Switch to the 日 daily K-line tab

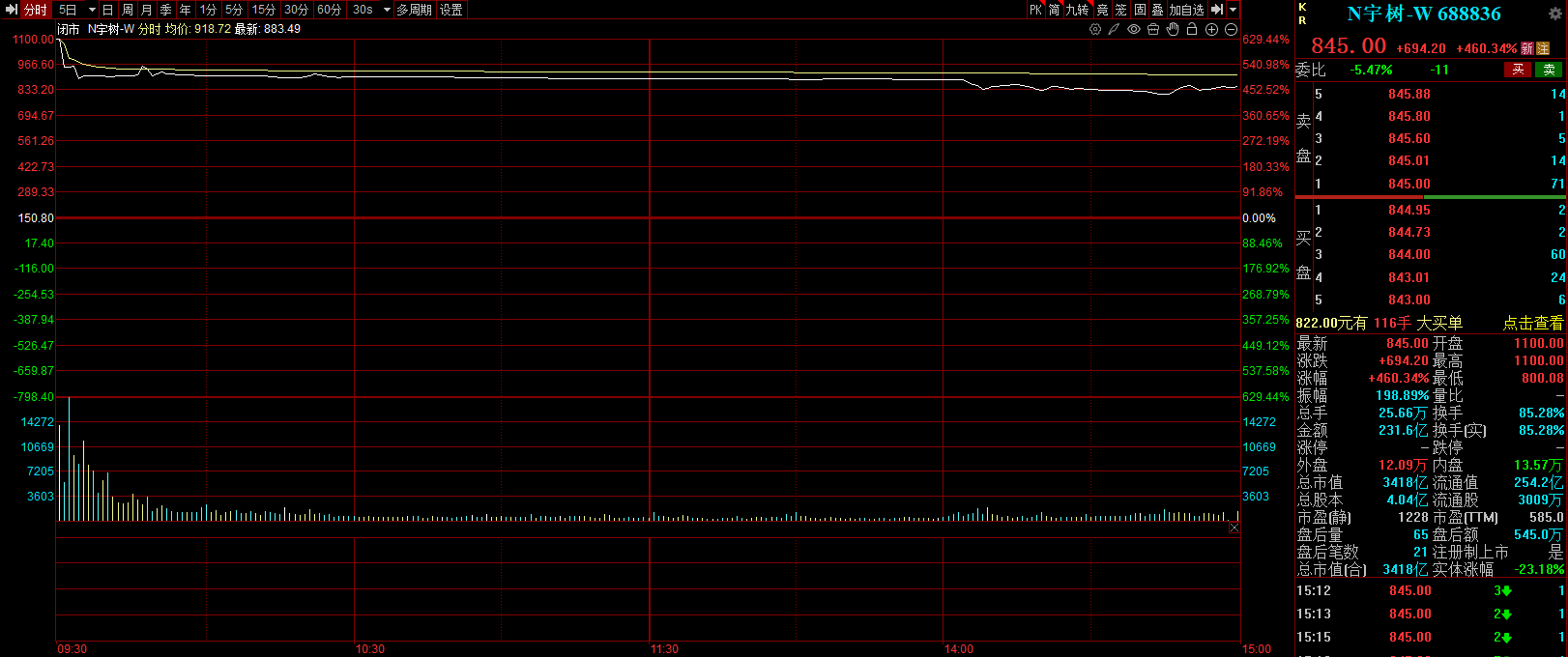pos(107,10)
